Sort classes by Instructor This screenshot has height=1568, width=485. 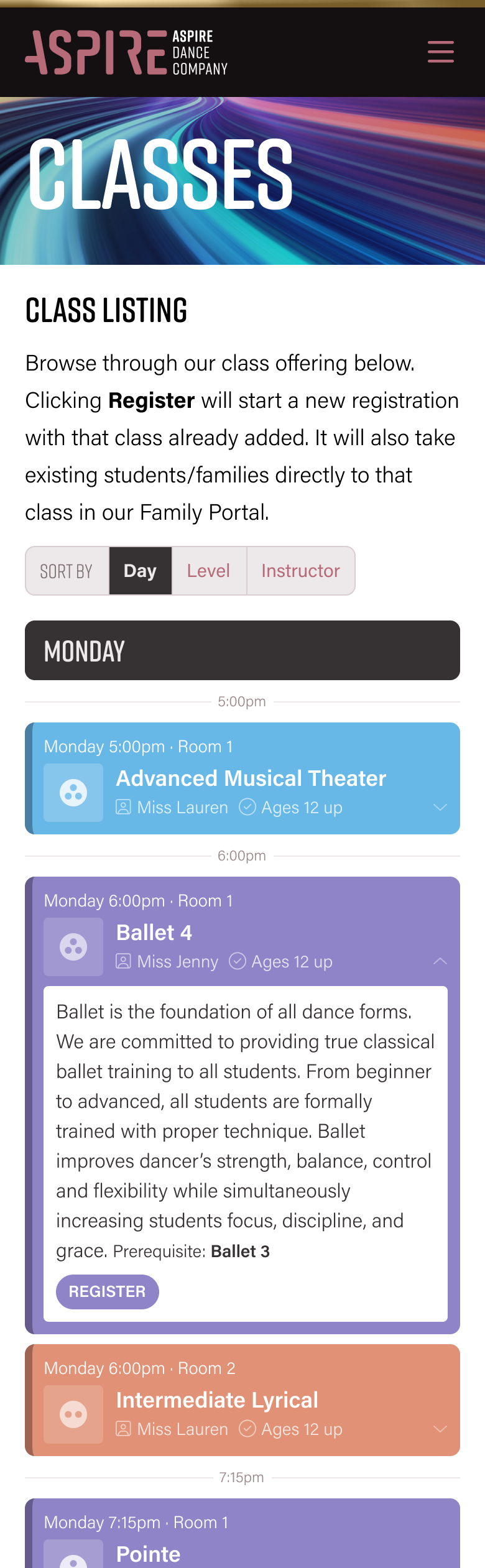[301, 571]
